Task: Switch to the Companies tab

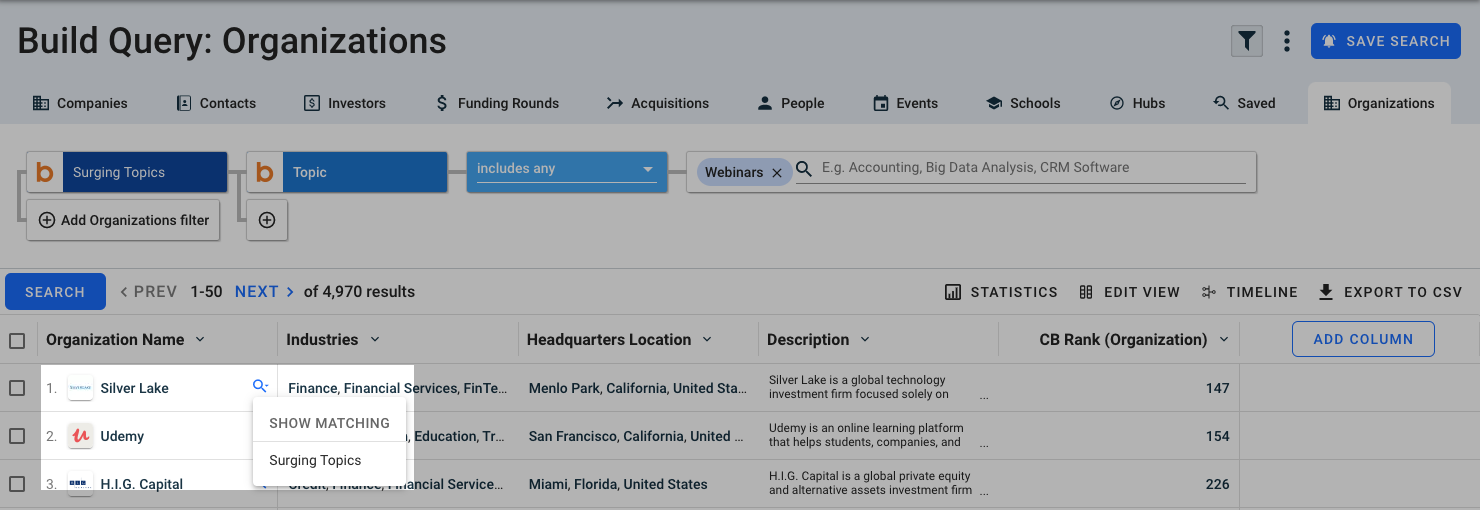Action: pyautogui.click(x=80, y=103)
